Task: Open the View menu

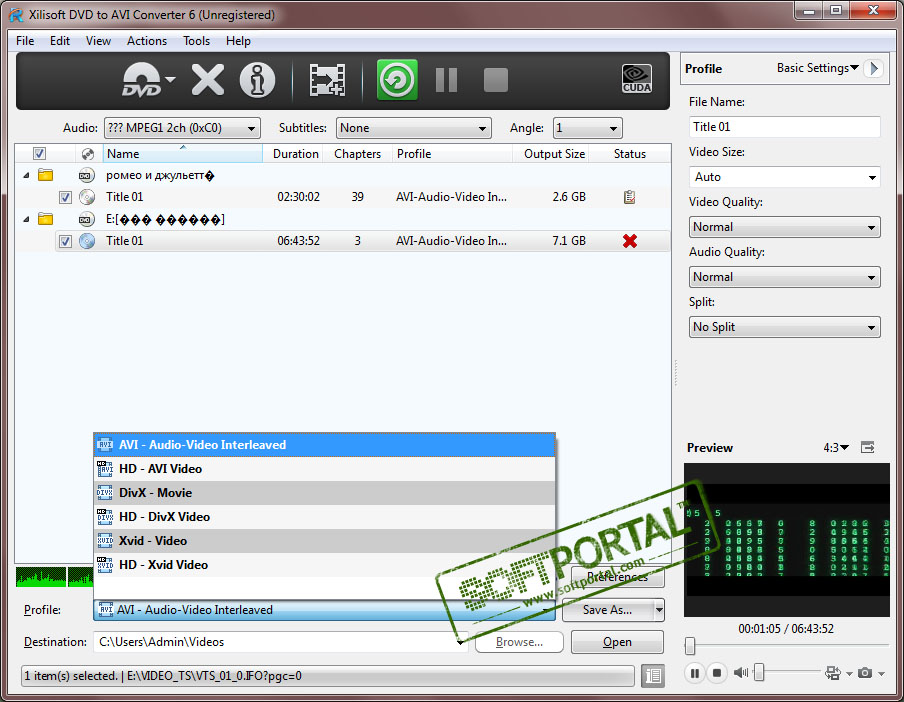Action: point(98,41)
